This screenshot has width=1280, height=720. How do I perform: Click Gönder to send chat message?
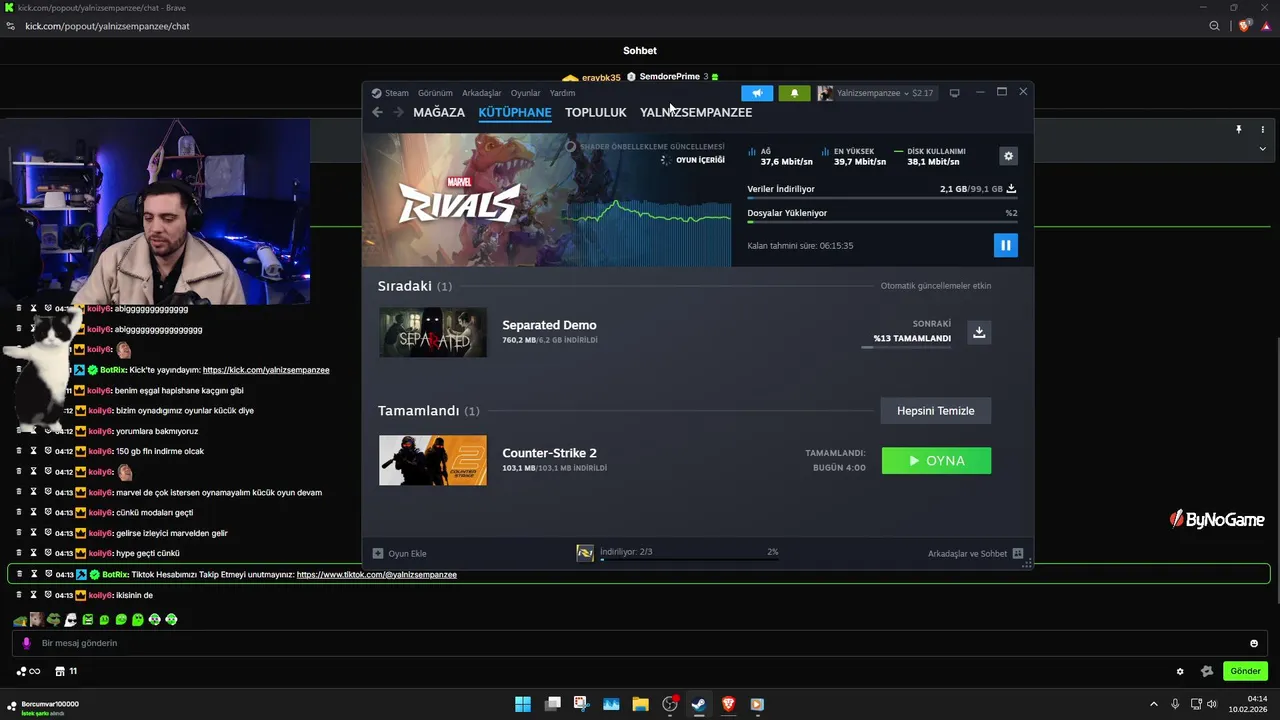click(1245, 671)
